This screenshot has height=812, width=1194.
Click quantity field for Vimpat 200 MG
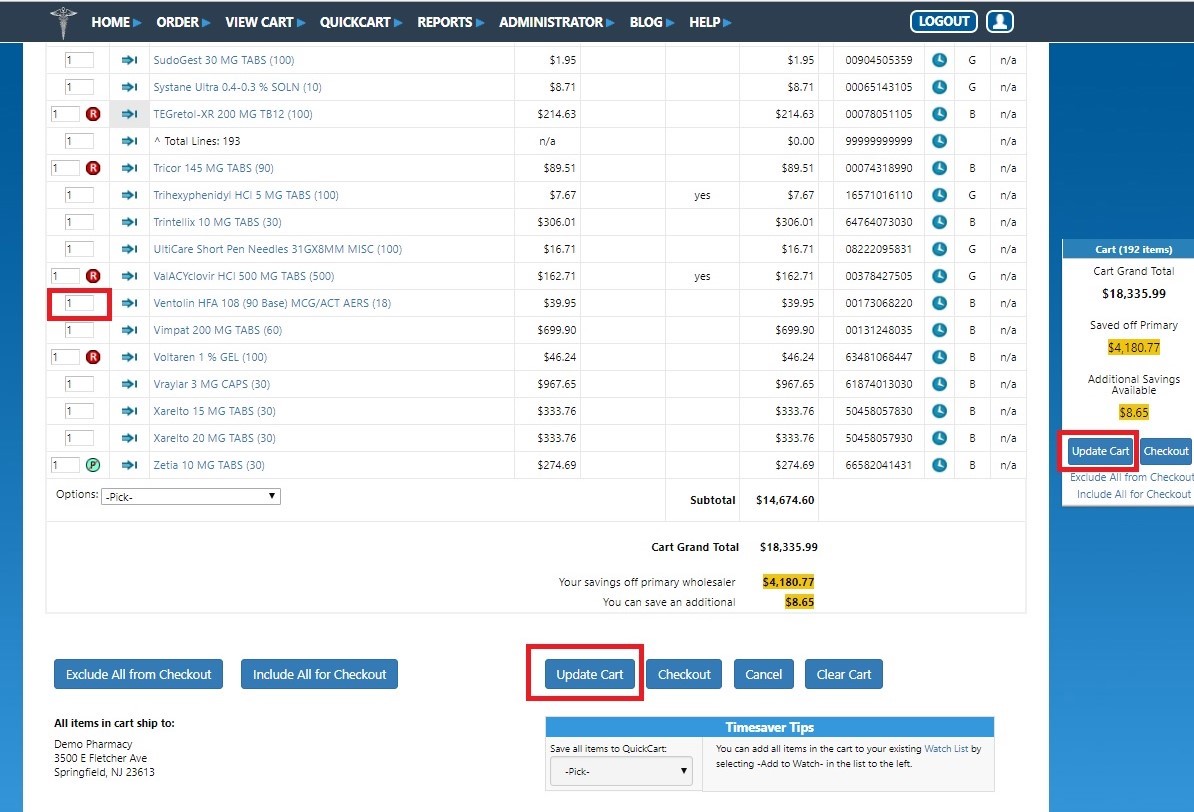[78, 330]
